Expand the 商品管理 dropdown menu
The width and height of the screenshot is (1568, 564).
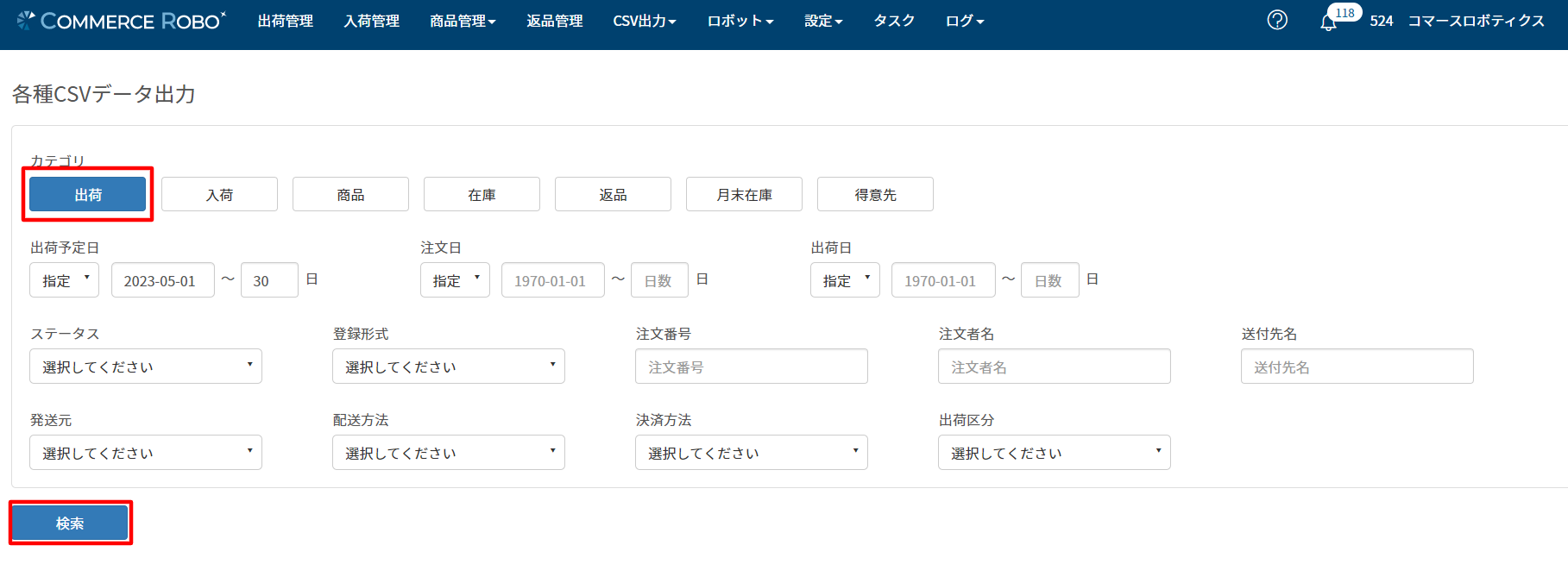[463, 21]
